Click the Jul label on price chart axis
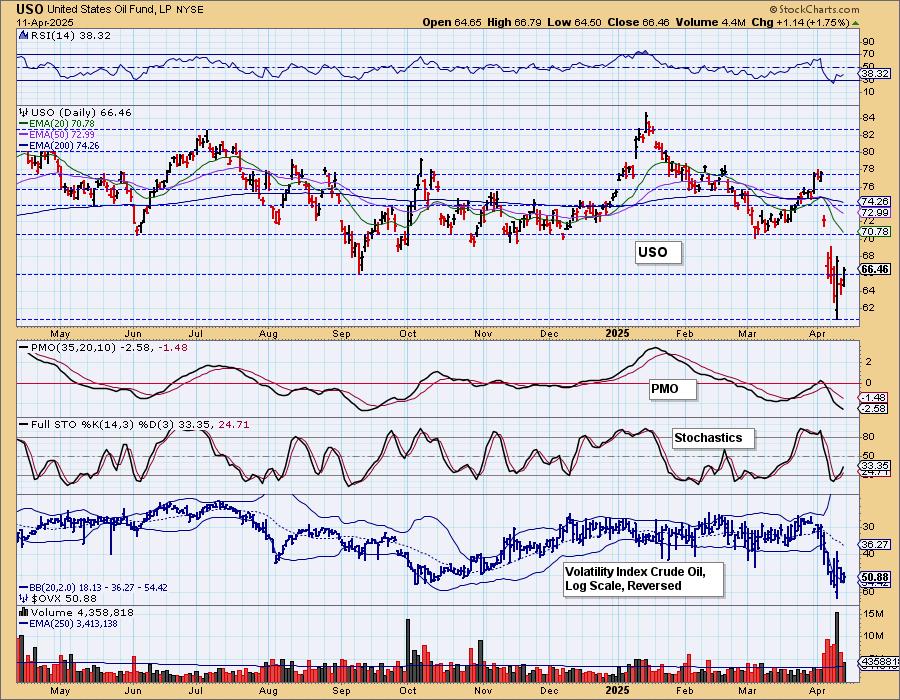The height and width of the screenshot is (700, 900). coord(196,333)
